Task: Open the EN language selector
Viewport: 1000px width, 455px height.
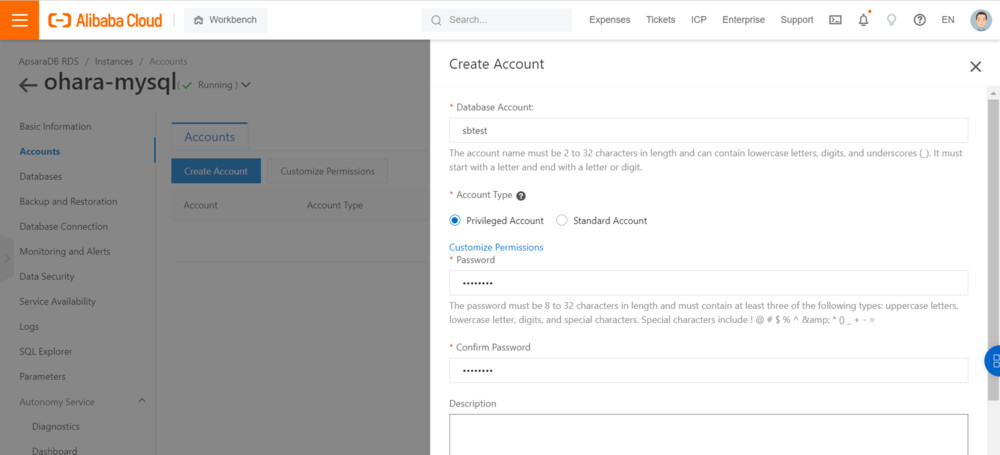Action: pyautogui.click(x=948, y=20)
